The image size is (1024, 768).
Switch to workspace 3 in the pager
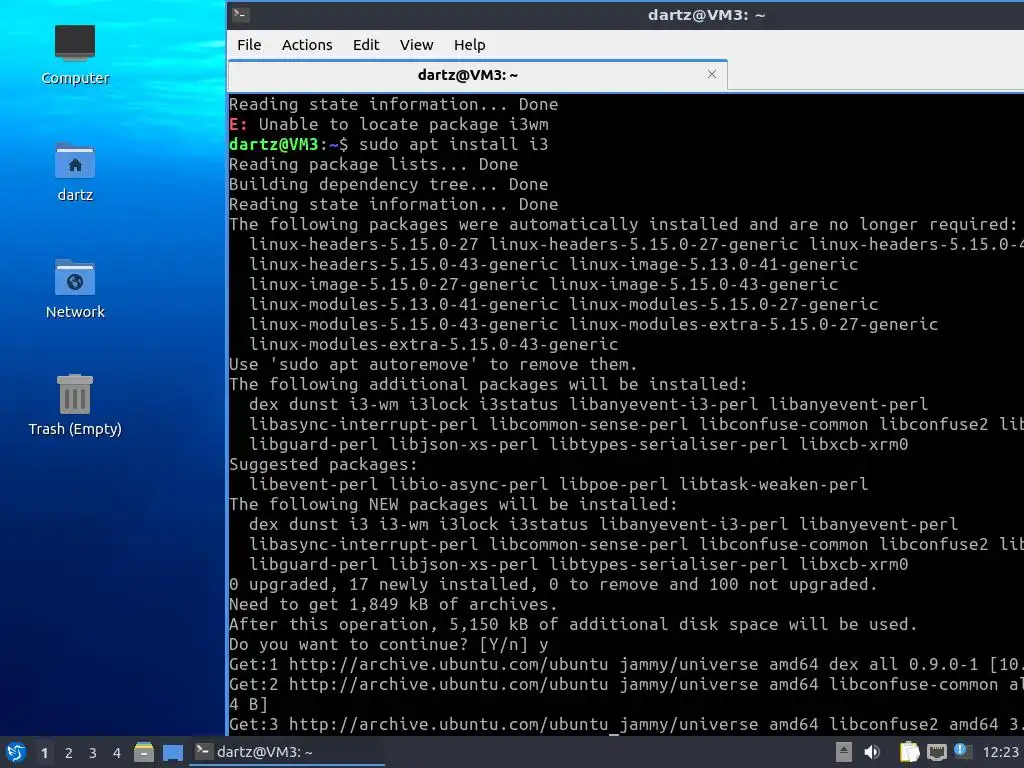click(93, 753)
